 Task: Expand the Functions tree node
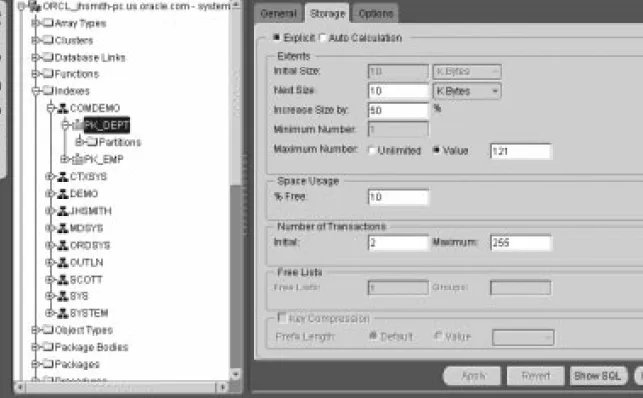[x=35, y=74]
